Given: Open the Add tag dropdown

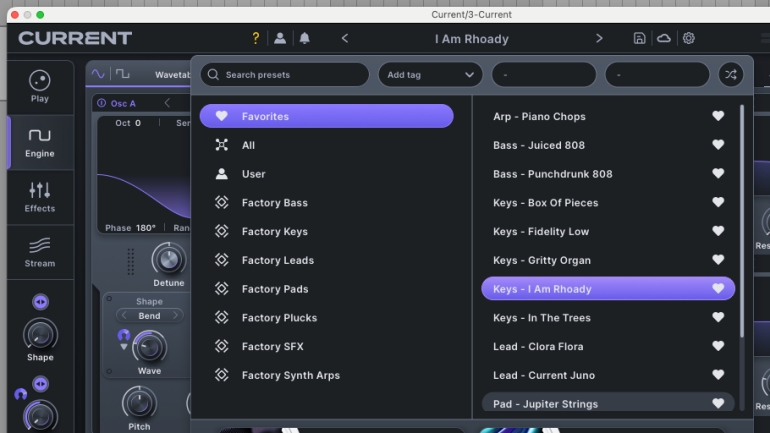Looking at the screenshot, I should point(430,75).
